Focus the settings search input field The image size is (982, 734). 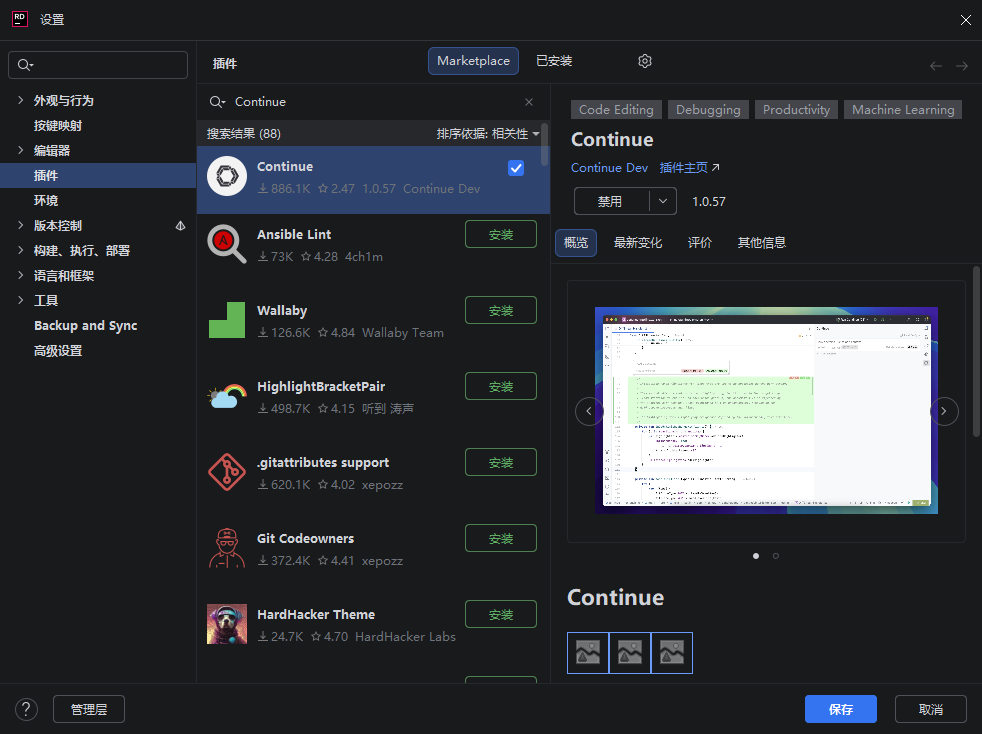pos(98,65)
